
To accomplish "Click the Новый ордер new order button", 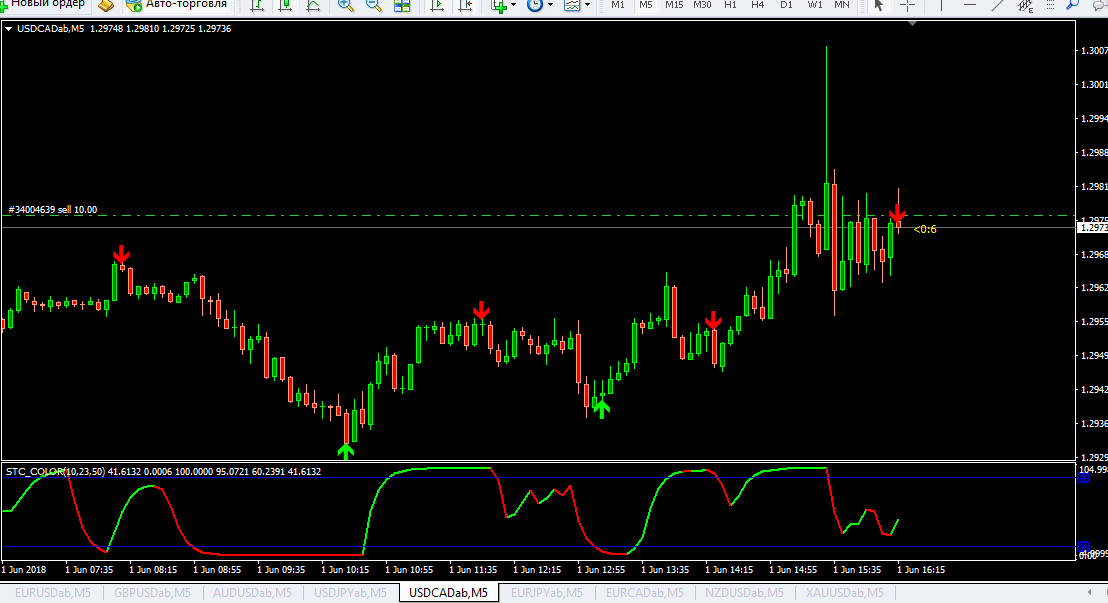I will click(44, 5).
